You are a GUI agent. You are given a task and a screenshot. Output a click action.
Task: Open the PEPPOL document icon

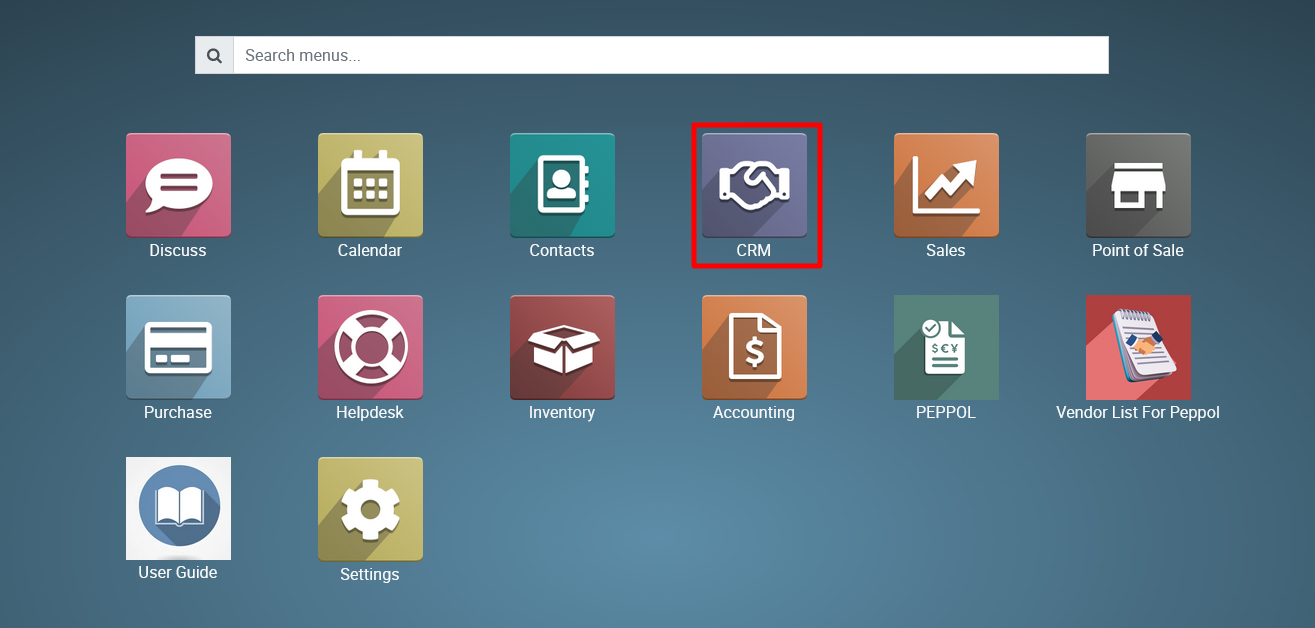(946, 347)
